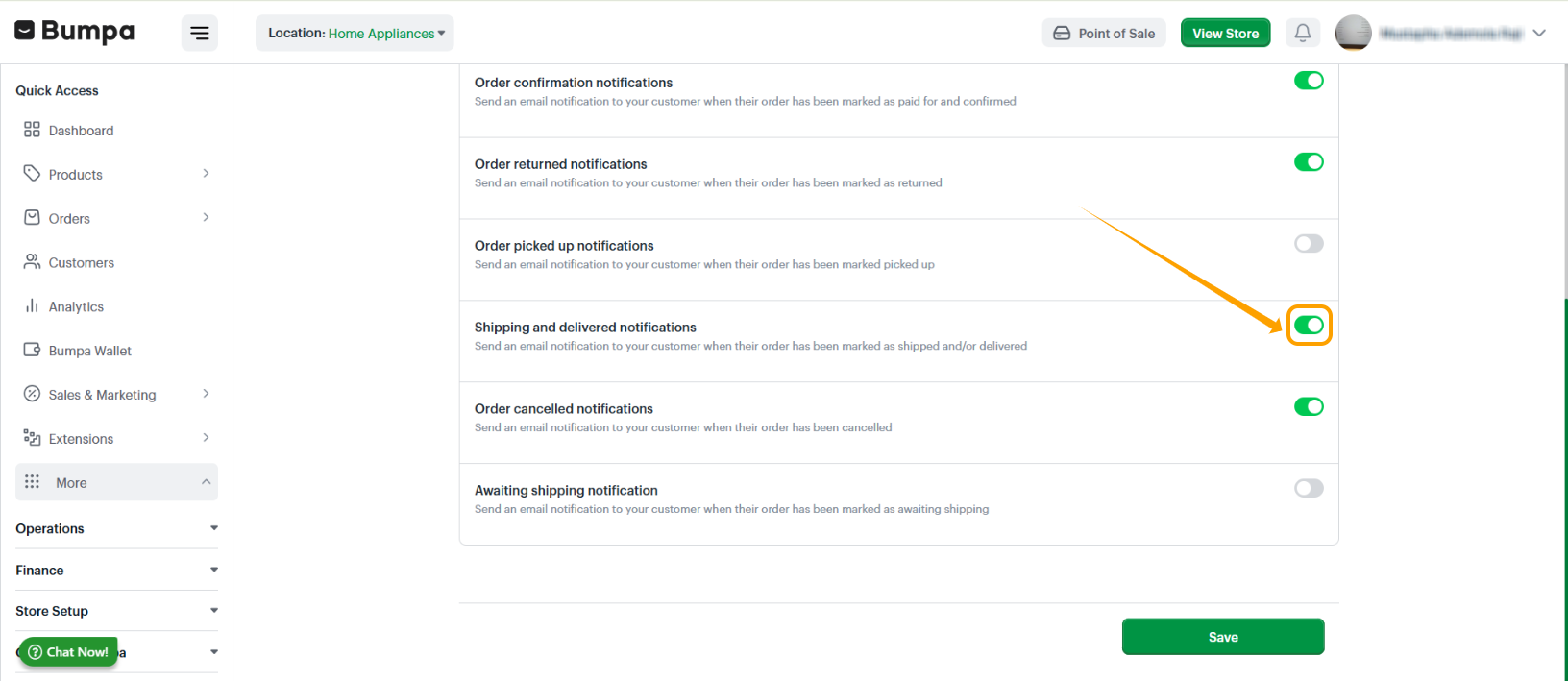Turn off Shipping and delivered notifications
Image resolution: width=1568 pixels, height=681 pixels.
coord(1309,326)
